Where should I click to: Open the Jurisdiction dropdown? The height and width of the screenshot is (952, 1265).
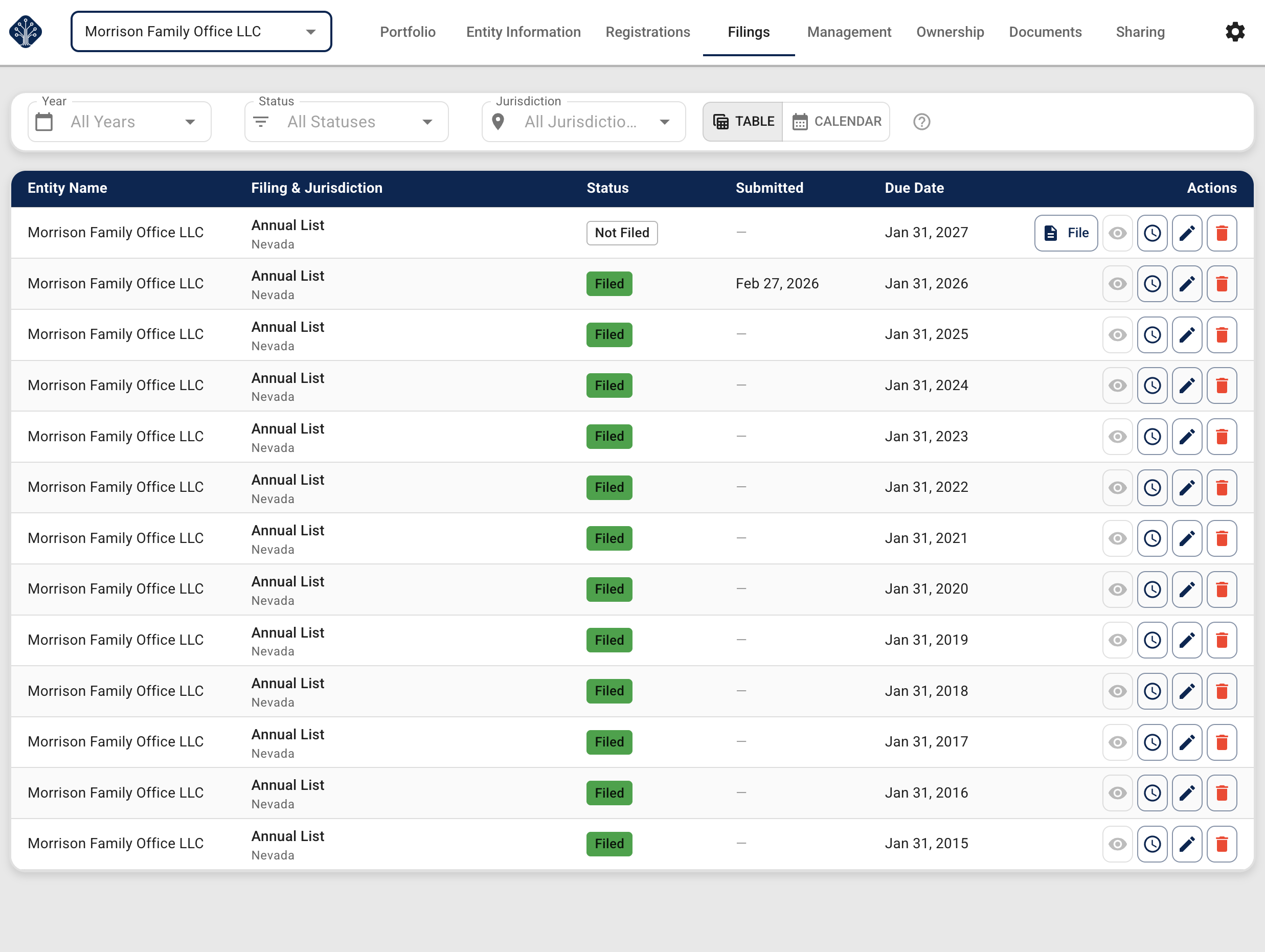click(x=583, y=121)
